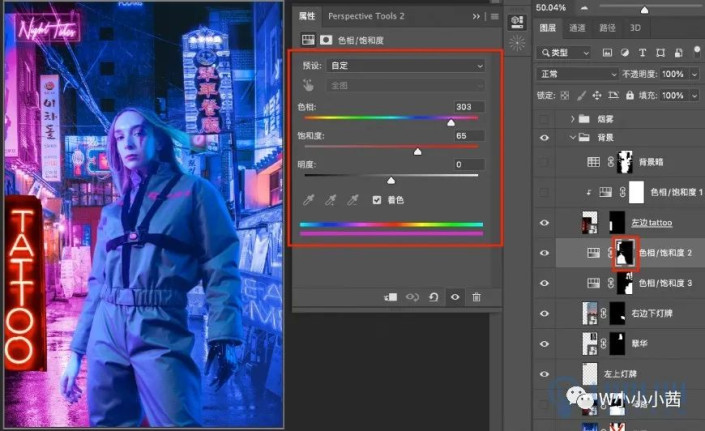Lock image pixels brush icon
Screen dimensions: 705x431
click(581, 95)
